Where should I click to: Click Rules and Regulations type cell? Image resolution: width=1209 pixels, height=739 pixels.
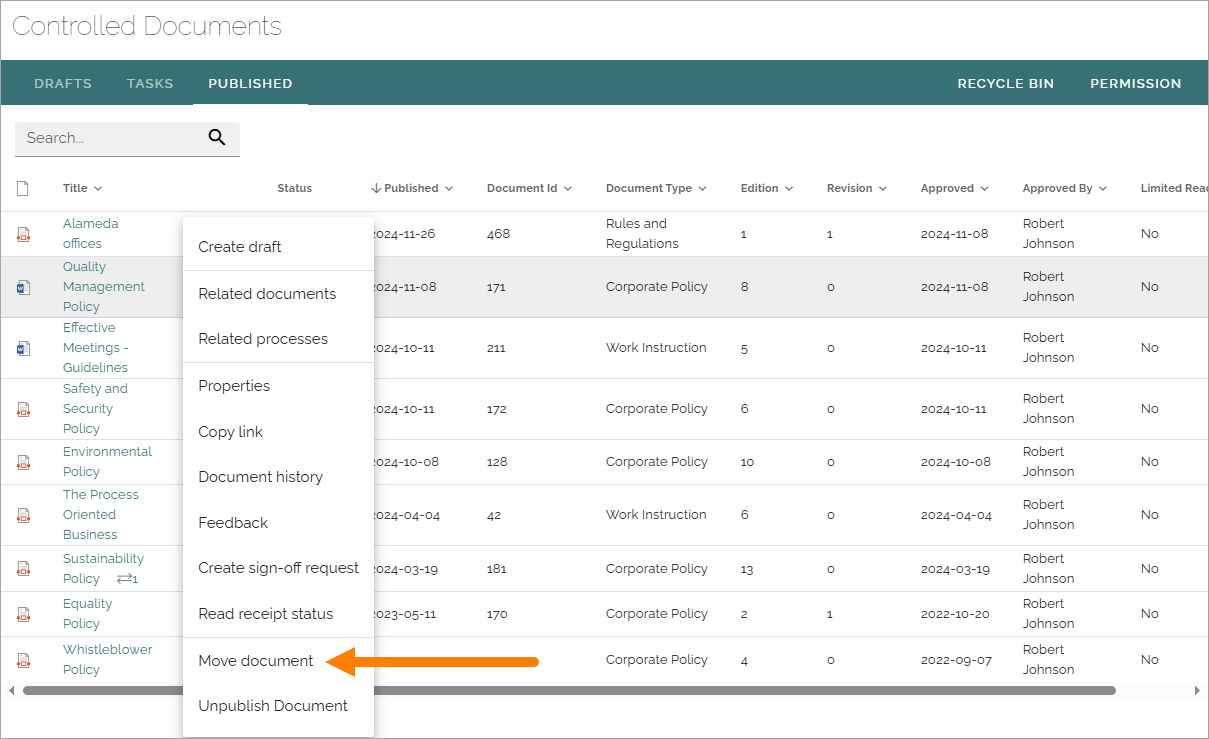pyautogui.click(x=642, y=234)
